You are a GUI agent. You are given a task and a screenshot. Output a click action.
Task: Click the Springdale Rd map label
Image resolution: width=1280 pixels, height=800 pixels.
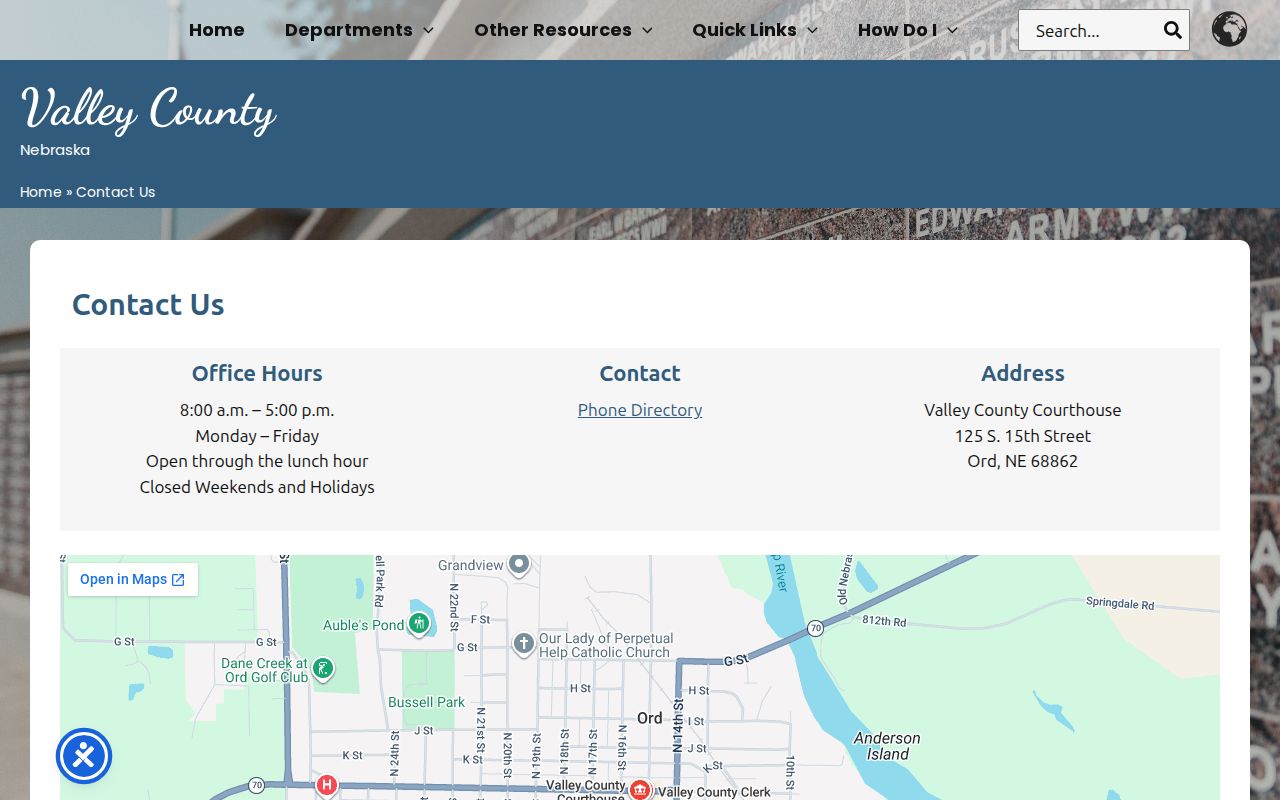[1120, 604]
